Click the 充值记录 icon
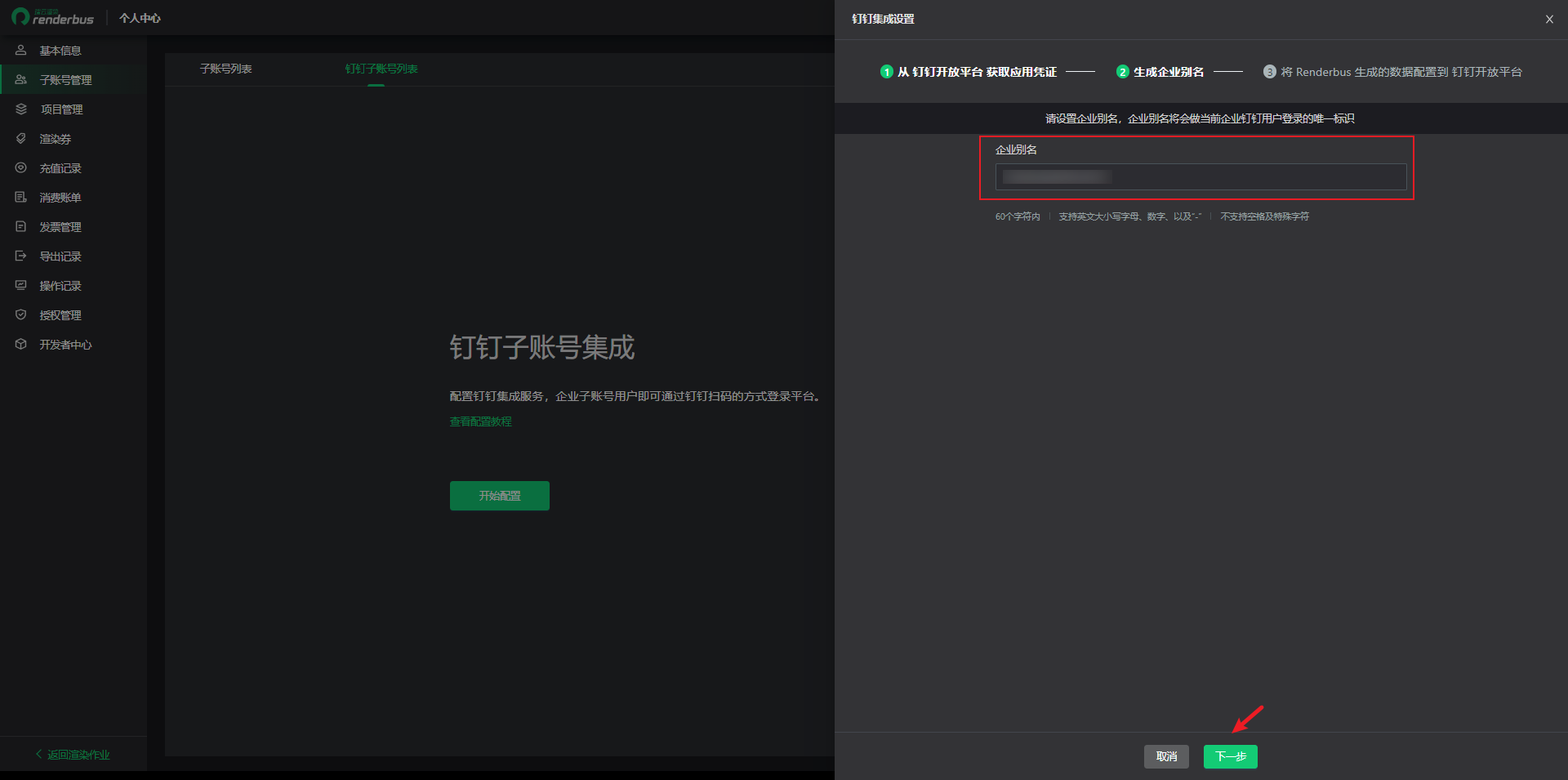1568x780 pixels. pos(21,167)
